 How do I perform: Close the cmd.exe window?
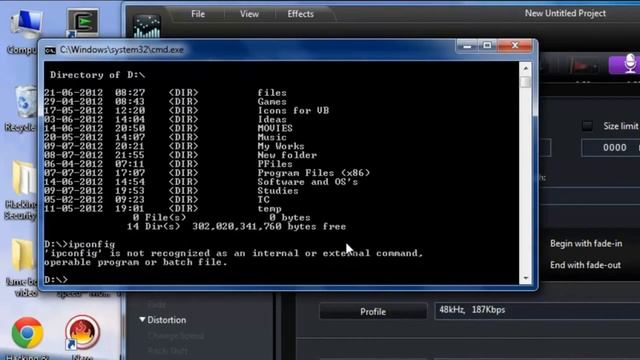515,46
